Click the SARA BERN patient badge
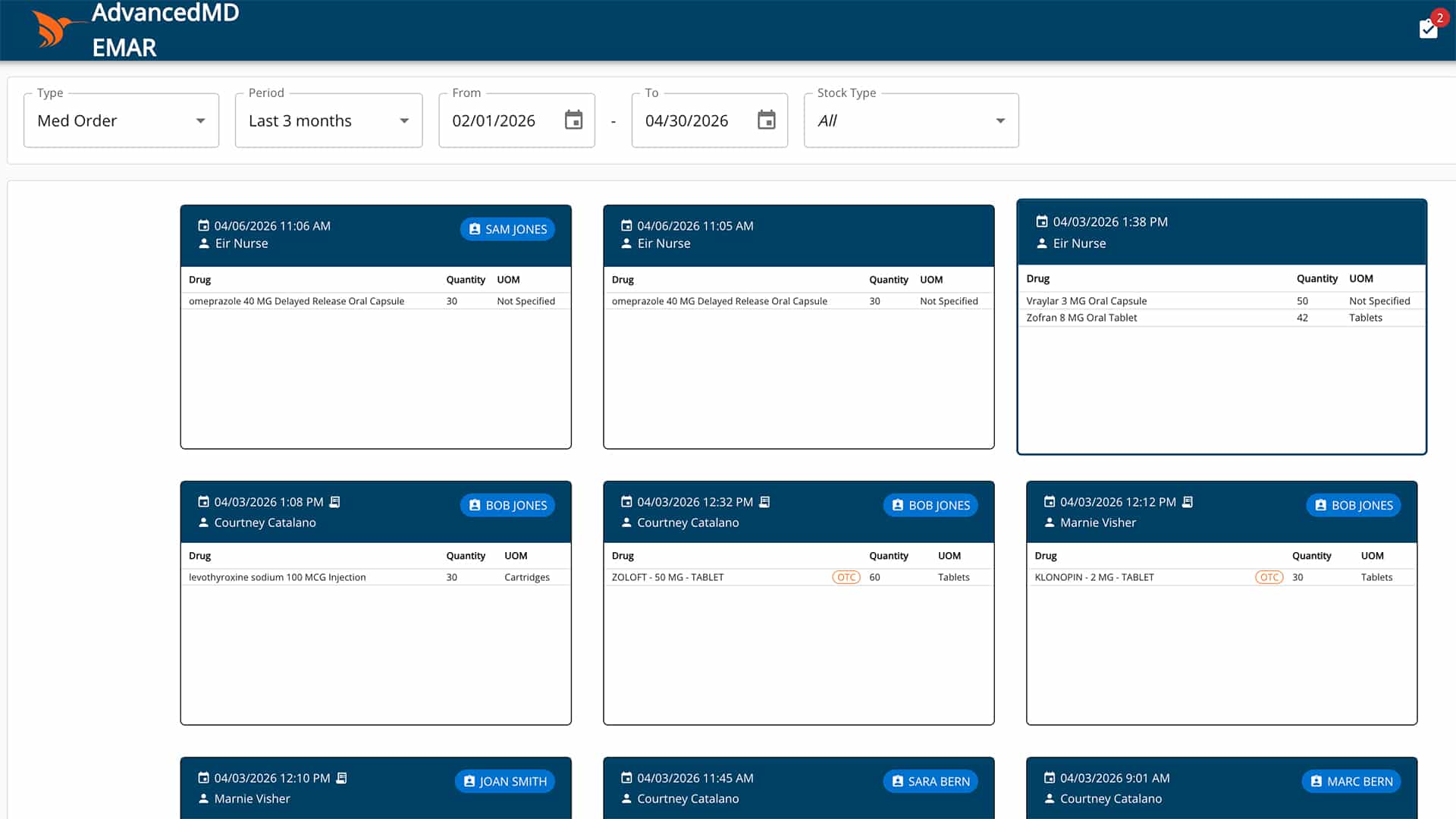The height and width of the screenshot is (819, 1456). point(930,781)
